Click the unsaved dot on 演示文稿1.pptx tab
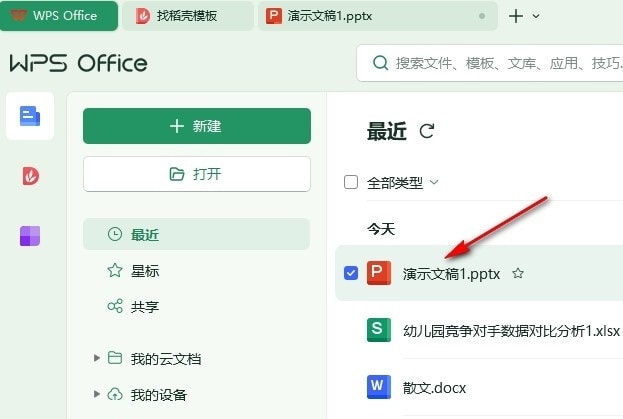 482,16
